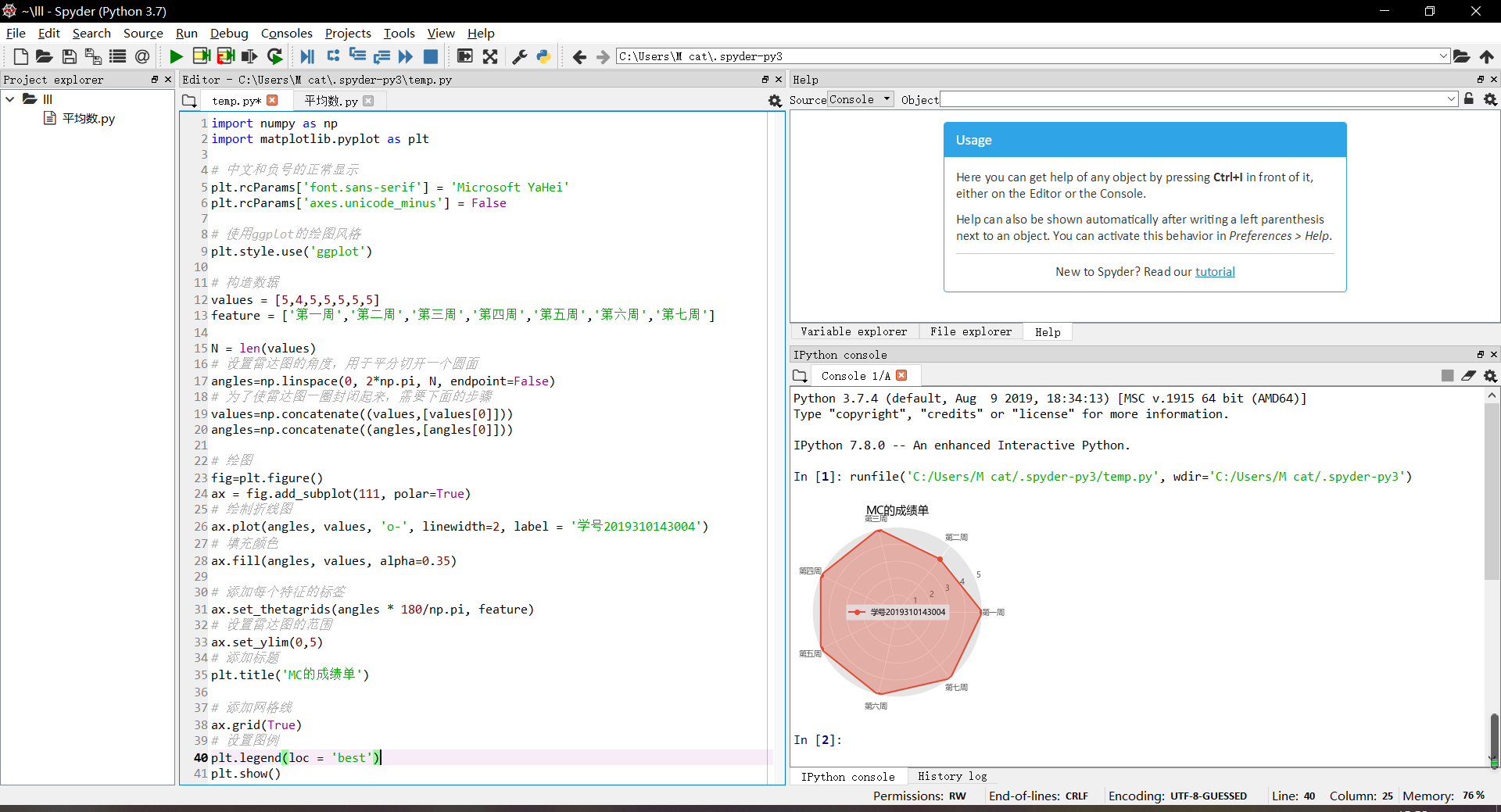1501x812 pixels.
Task: Collapse the lll project folder
Action: (x=10, y=99)
